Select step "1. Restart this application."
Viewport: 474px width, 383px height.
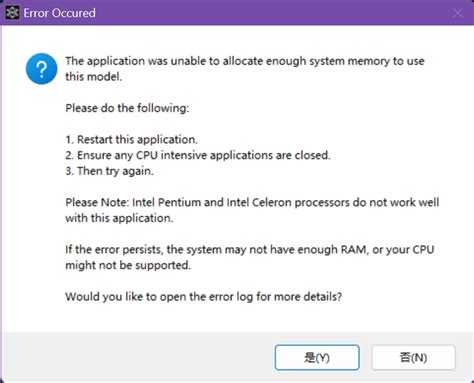(131, 139)
